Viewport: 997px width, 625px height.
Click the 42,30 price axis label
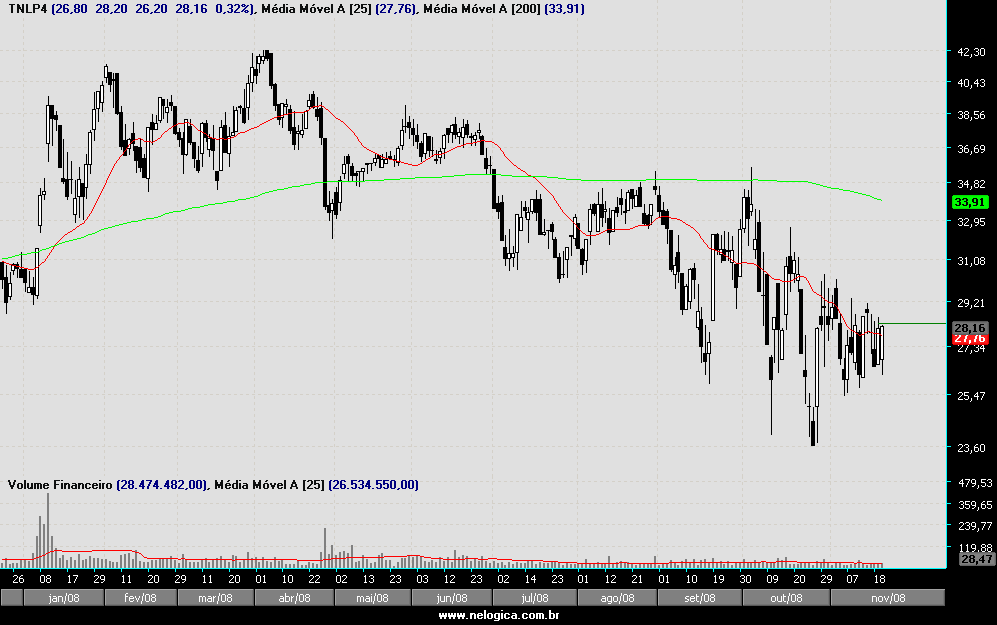coord(971,52)
